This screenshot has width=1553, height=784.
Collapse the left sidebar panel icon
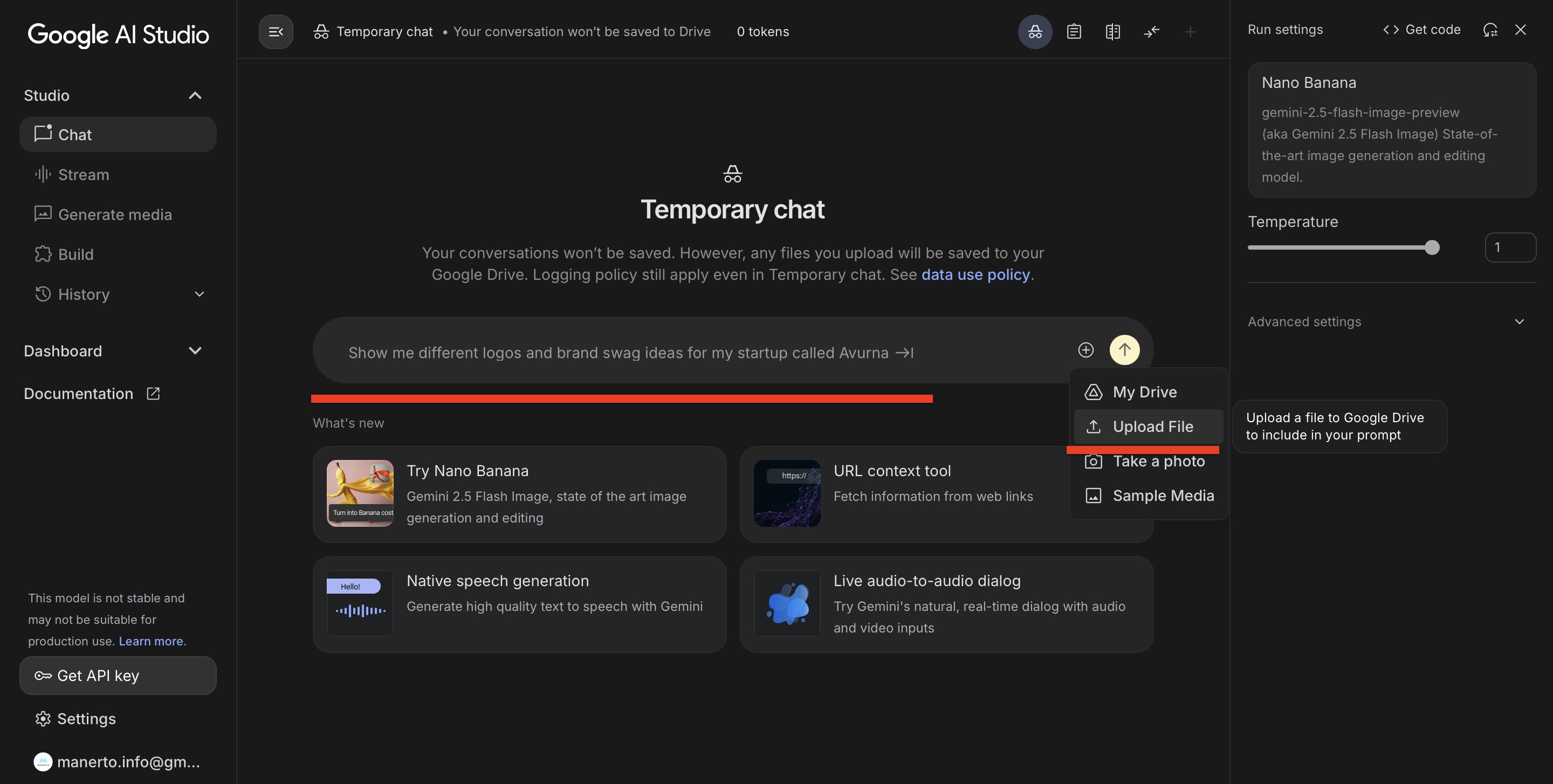276,31
